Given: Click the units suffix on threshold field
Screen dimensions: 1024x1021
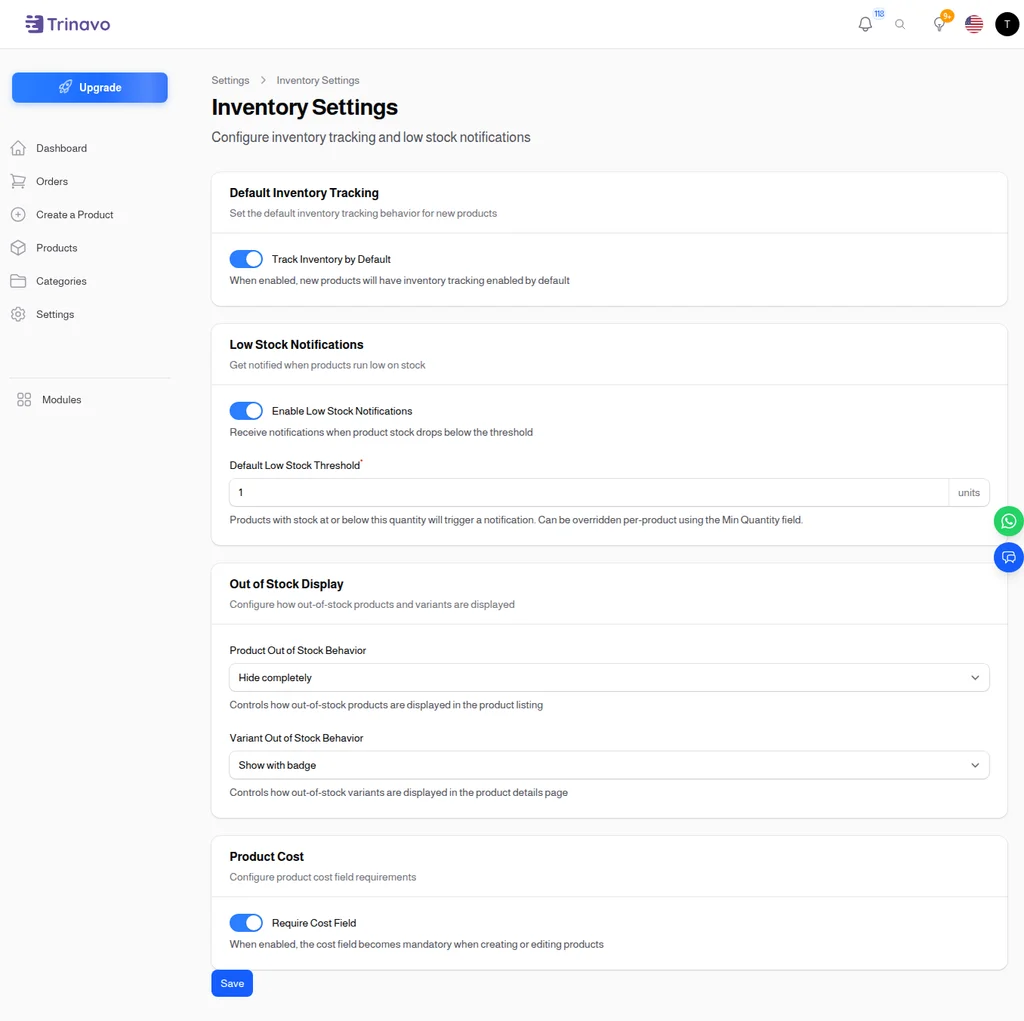Looking at the screenshot, I should tap(968, 493).
